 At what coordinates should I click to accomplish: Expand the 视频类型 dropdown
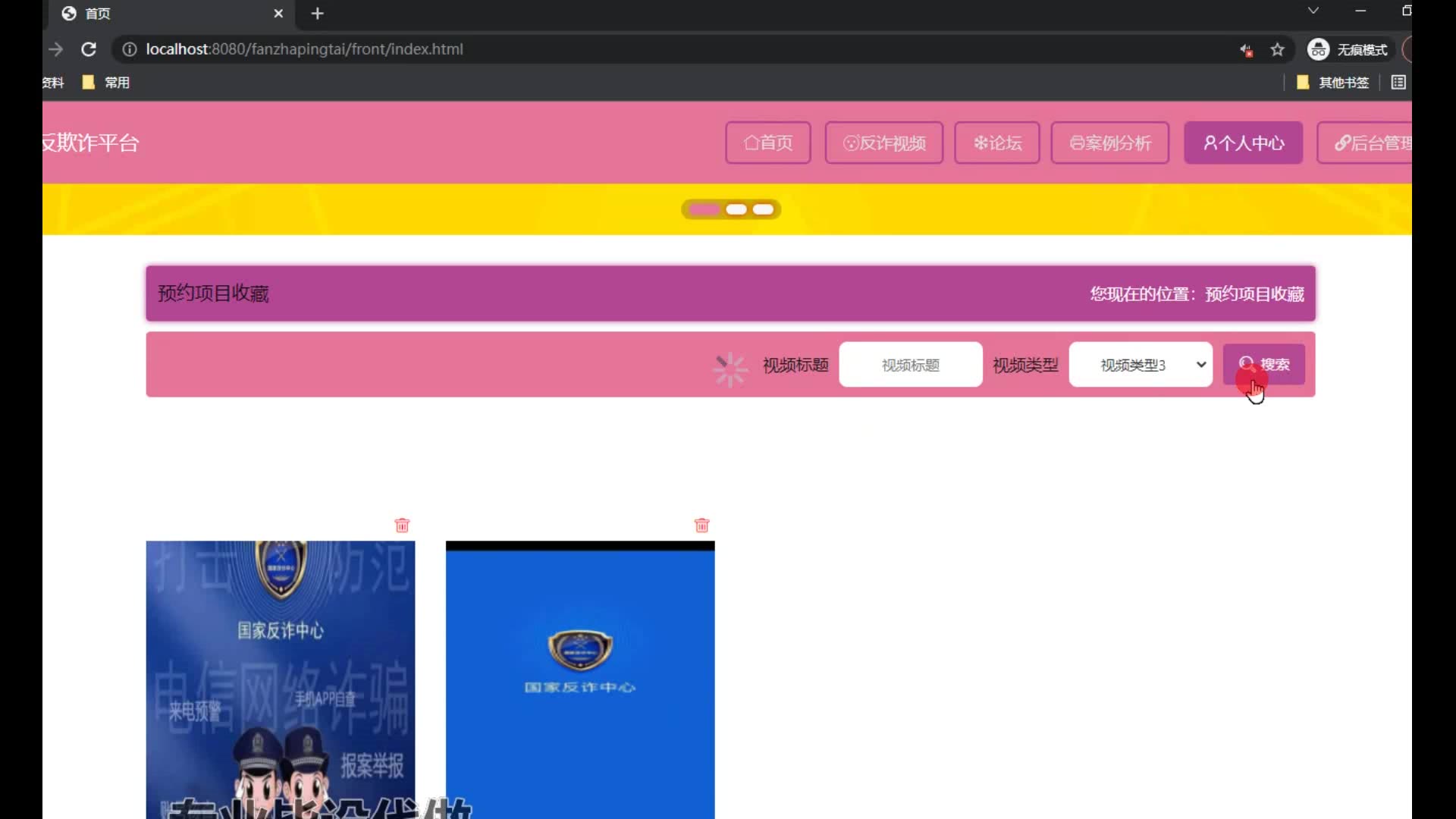coord(1141,365)
